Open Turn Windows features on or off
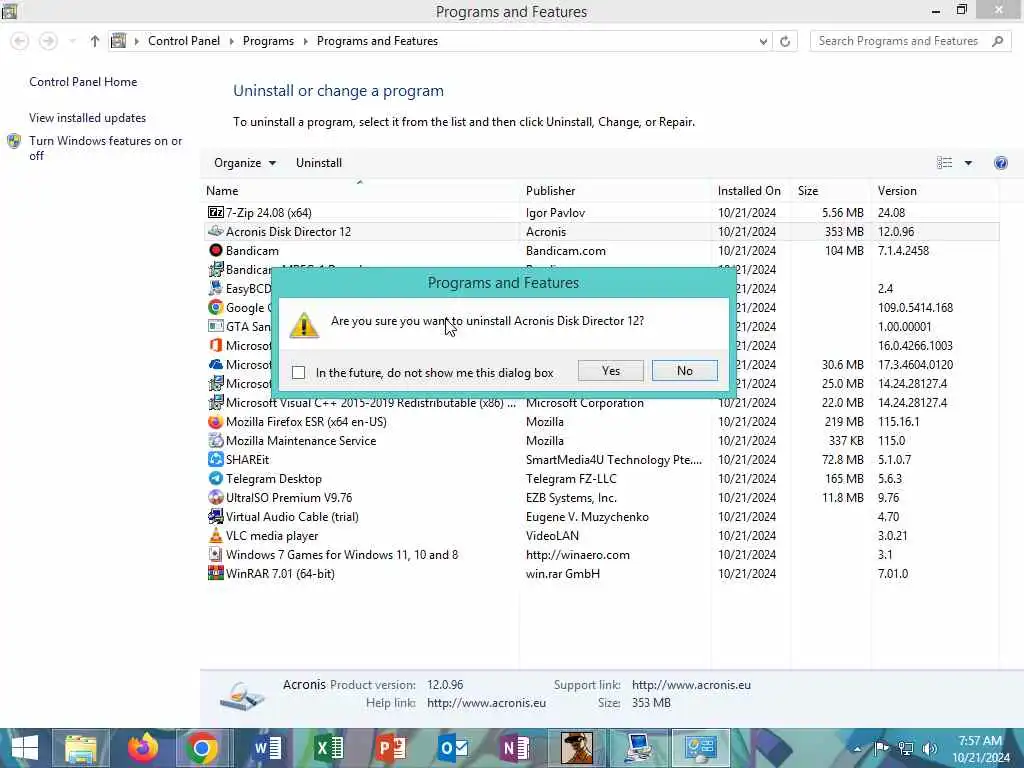Viewport: 1024px width, 768px height. (x=105, y=148)
